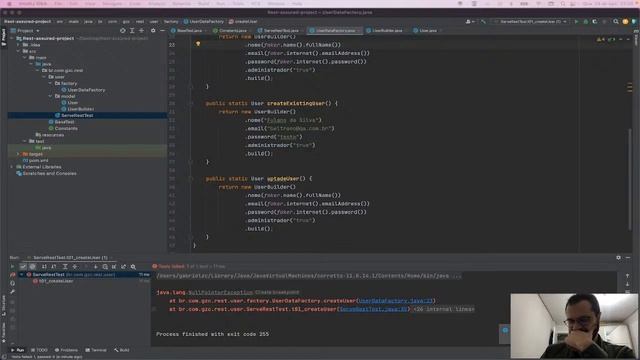This screenshot has height=360, width=640.
Task: Click the collapse all icon in Project panel header
Action: coord(141,31)
